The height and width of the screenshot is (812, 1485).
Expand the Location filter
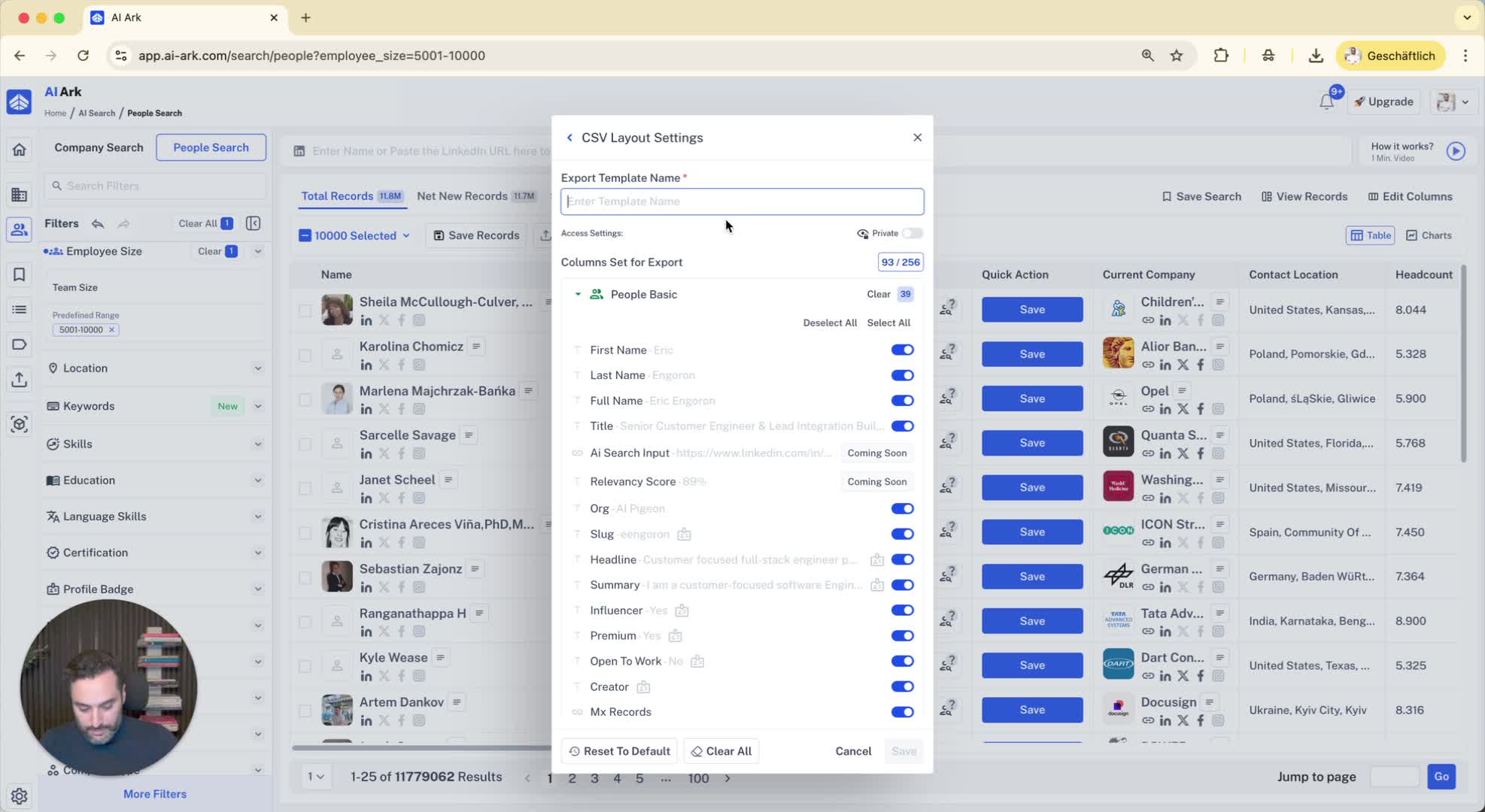click(x=258, y=368)
